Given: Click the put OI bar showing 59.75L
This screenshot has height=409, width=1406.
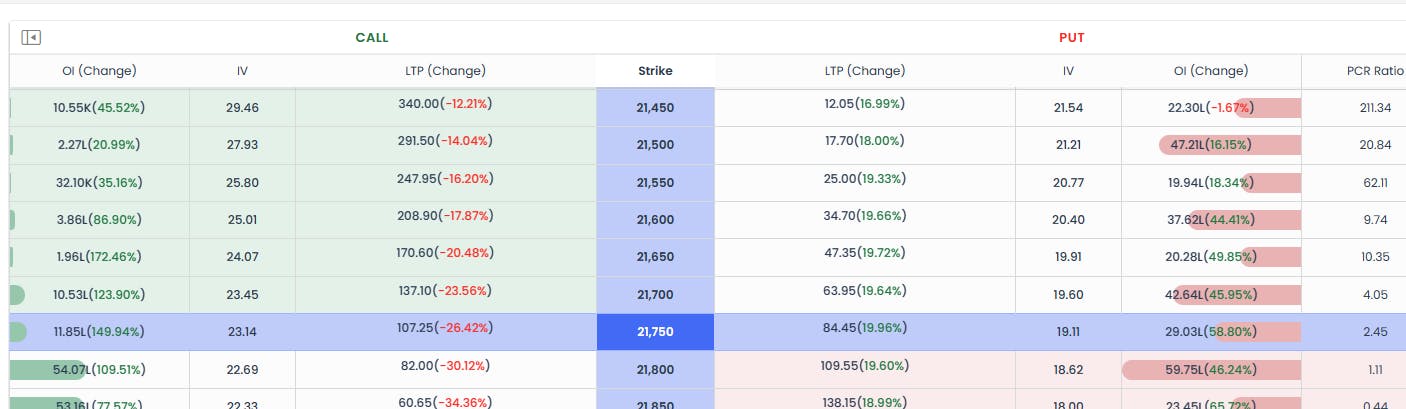Looking at the screenshot, I should pos(1210,370).
